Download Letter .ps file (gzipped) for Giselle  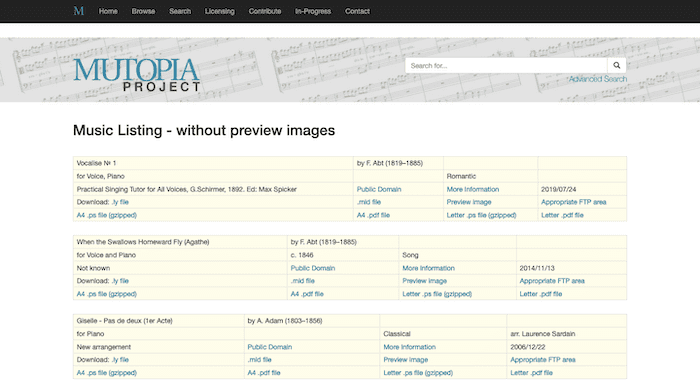[418, 373]
